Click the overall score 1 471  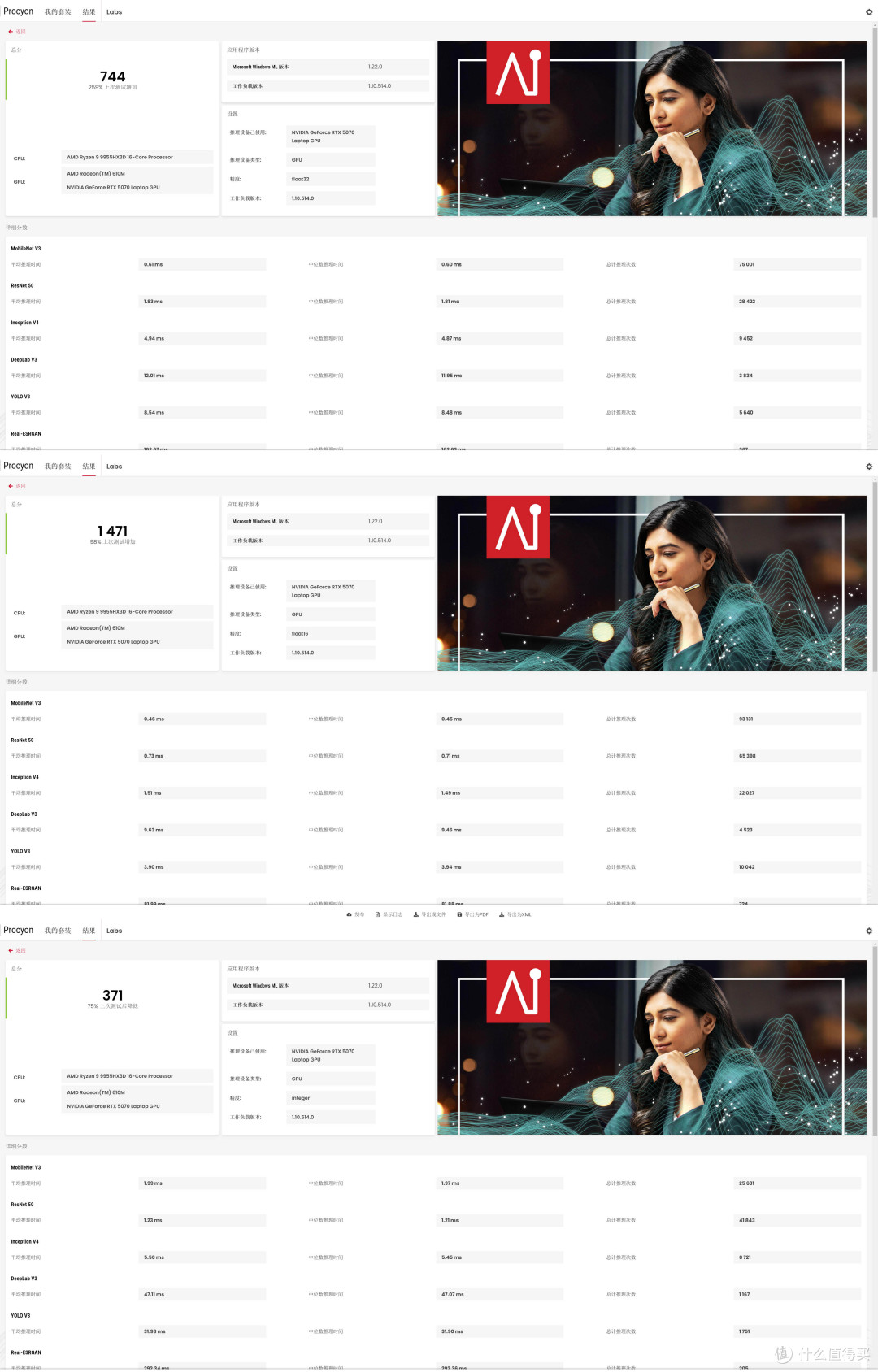tap(112, 531)
